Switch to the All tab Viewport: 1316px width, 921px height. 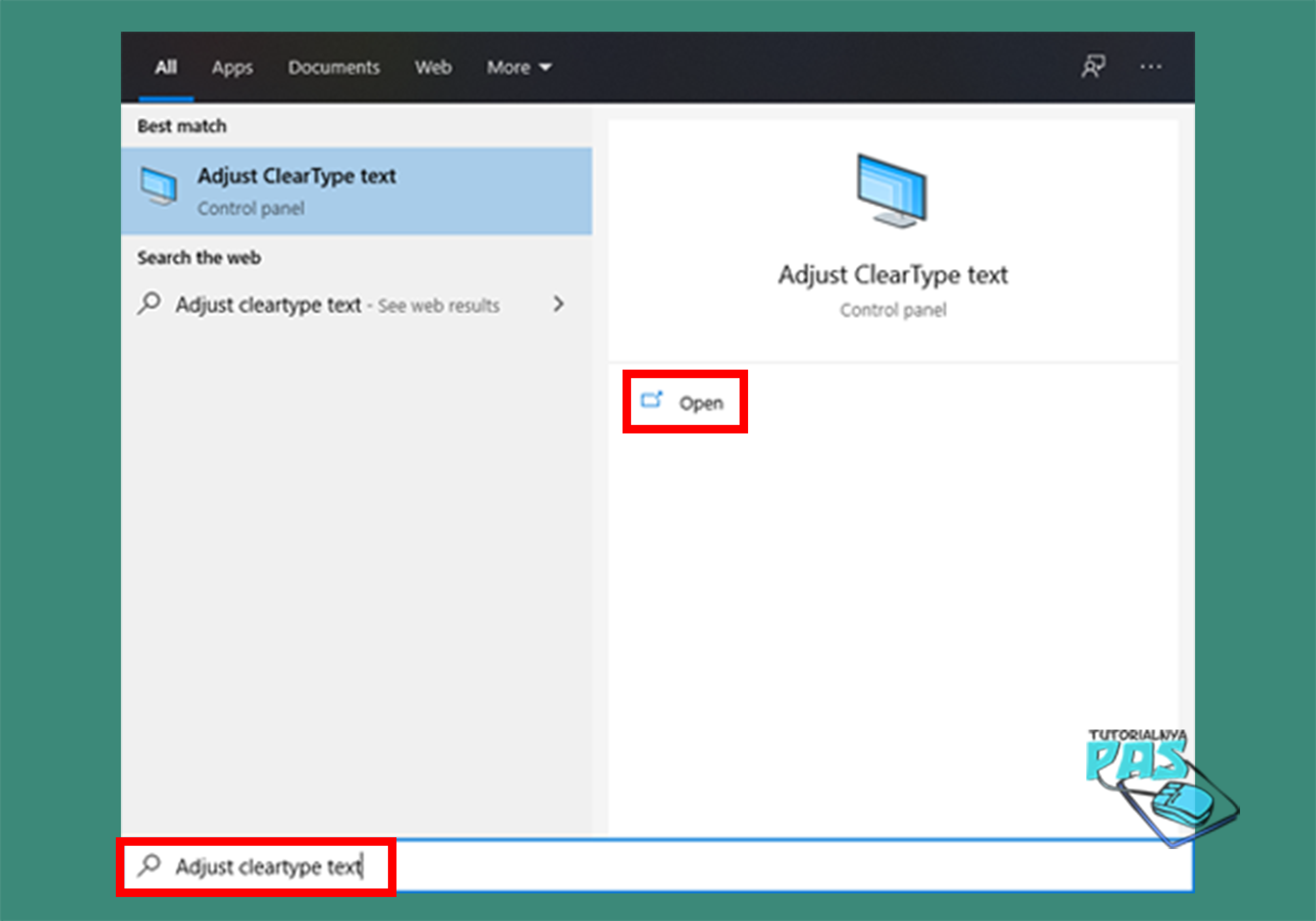tap(166, 68)
